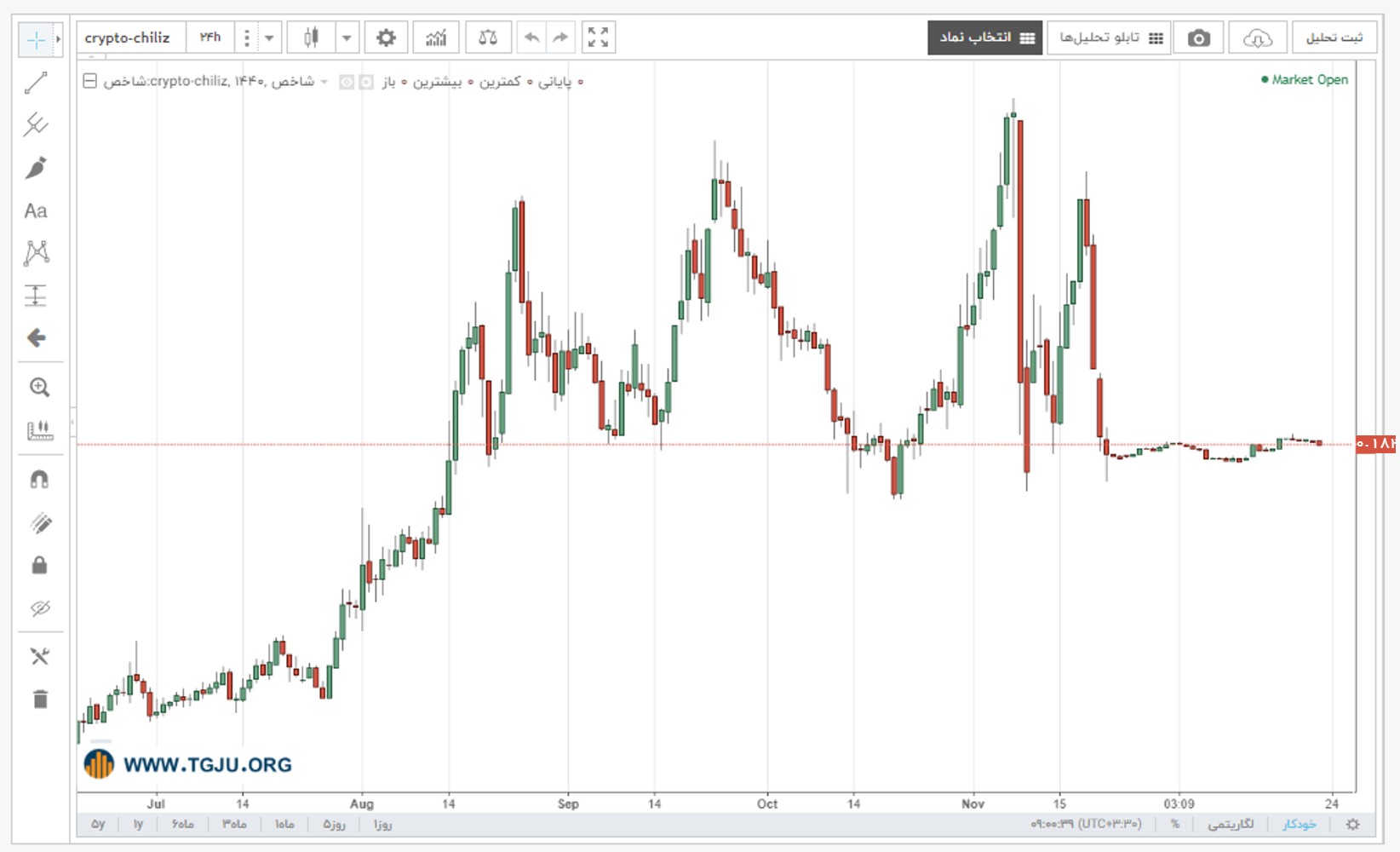Delete all drawings with trash icon
Viewport: 1400px width, 852px height.
click(39, 699)
